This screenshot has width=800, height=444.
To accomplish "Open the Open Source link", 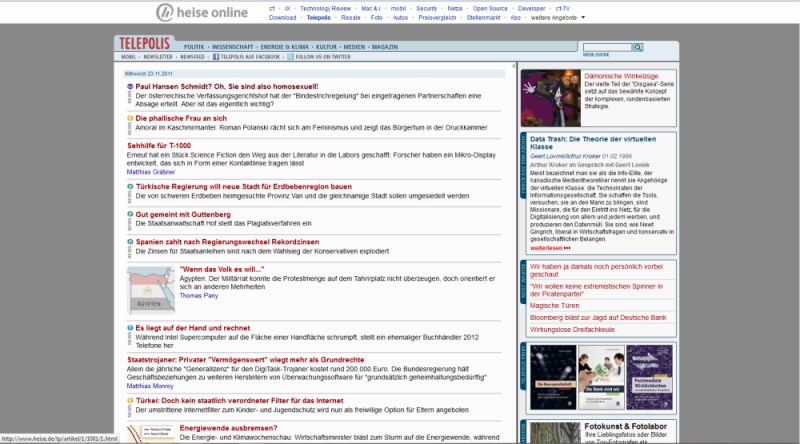I will (x=490, y=9).
